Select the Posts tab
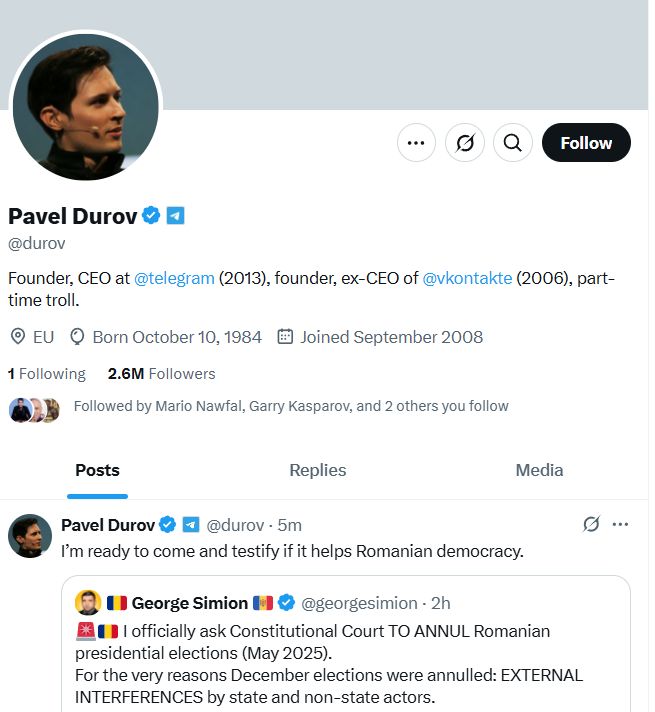Screen dimensions: 655x712 click(97, 470)
